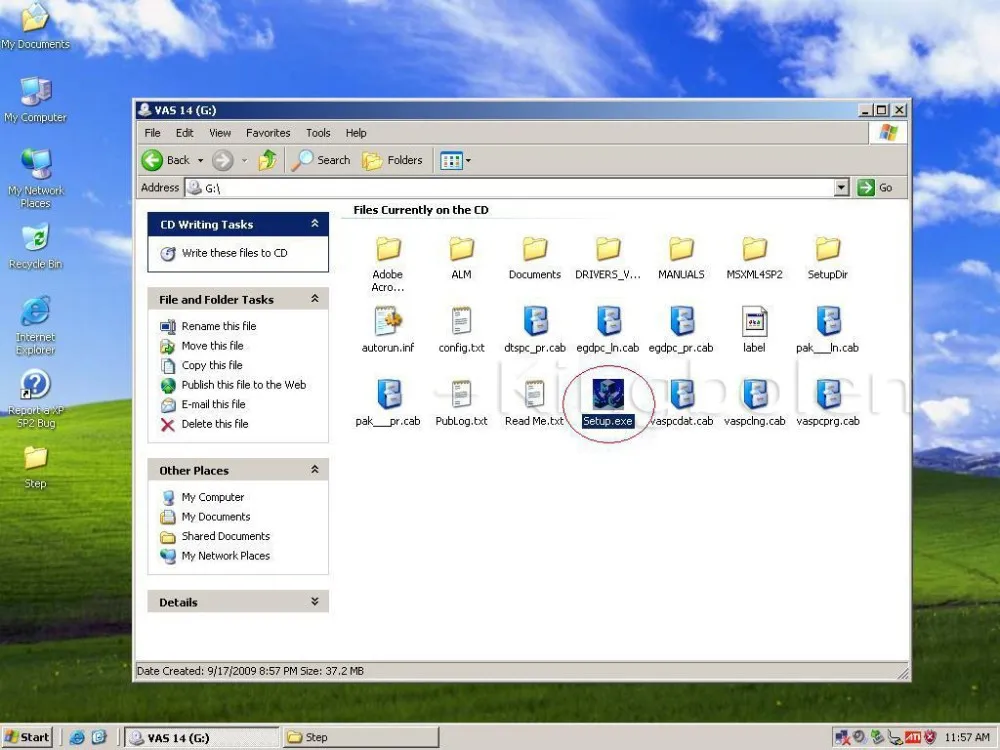The width and height of the screenshot is (1000, 750).
Task: Click the Back navigation button
Action: (166, 160)
